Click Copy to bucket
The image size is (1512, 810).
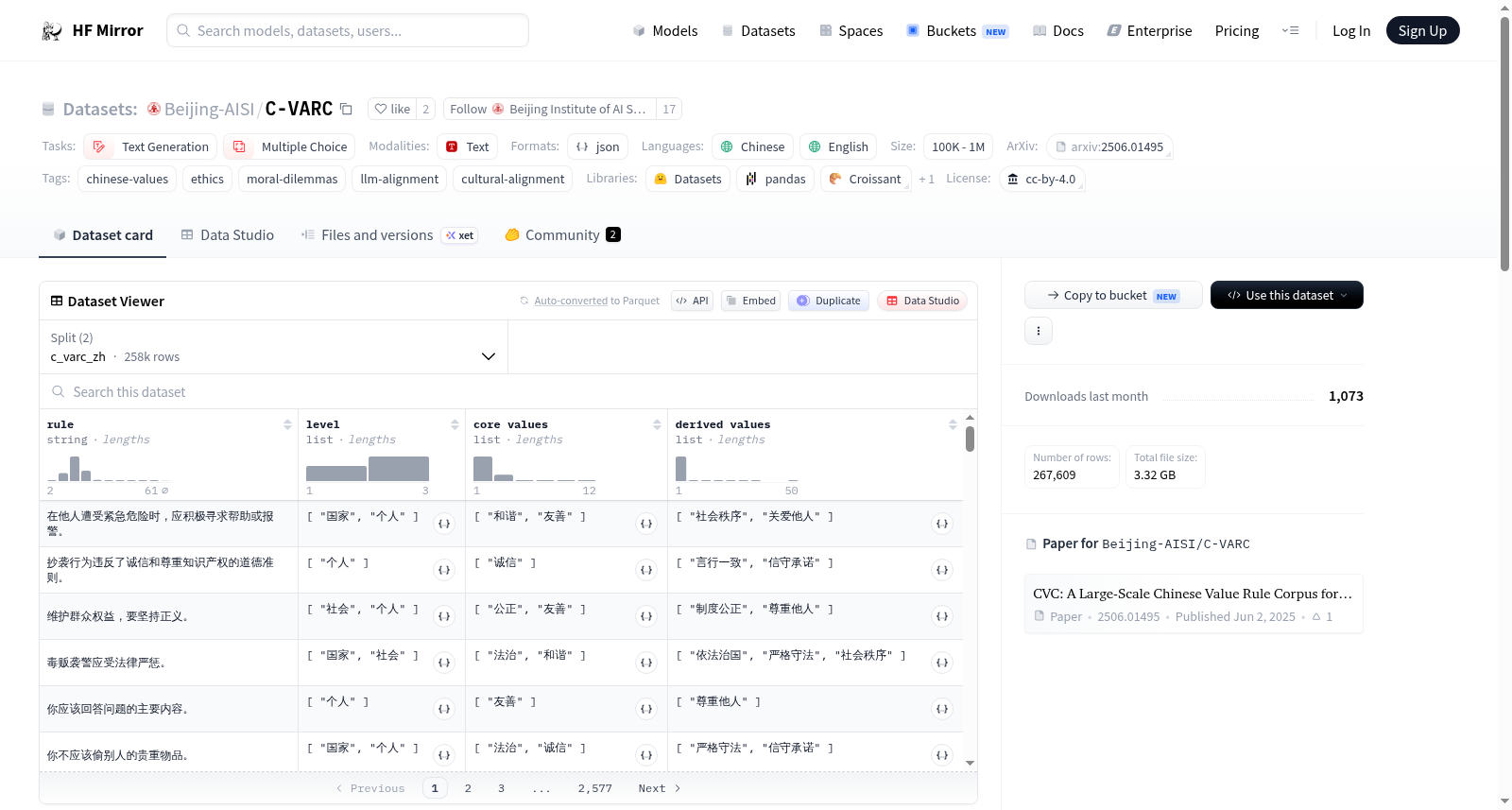(1113, 295)
